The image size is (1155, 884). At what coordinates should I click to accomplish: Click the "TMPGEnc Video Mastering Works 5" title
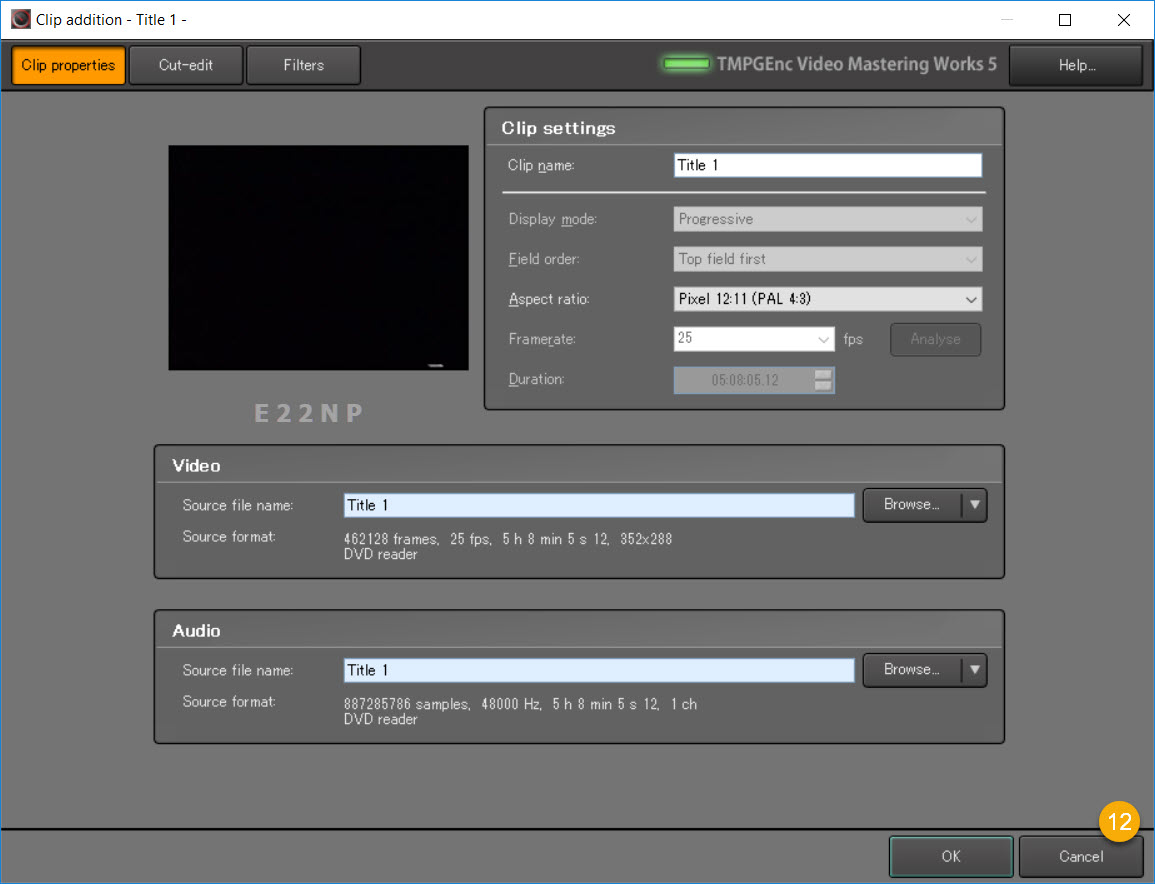pyautogui.click(x=857, y=65)
